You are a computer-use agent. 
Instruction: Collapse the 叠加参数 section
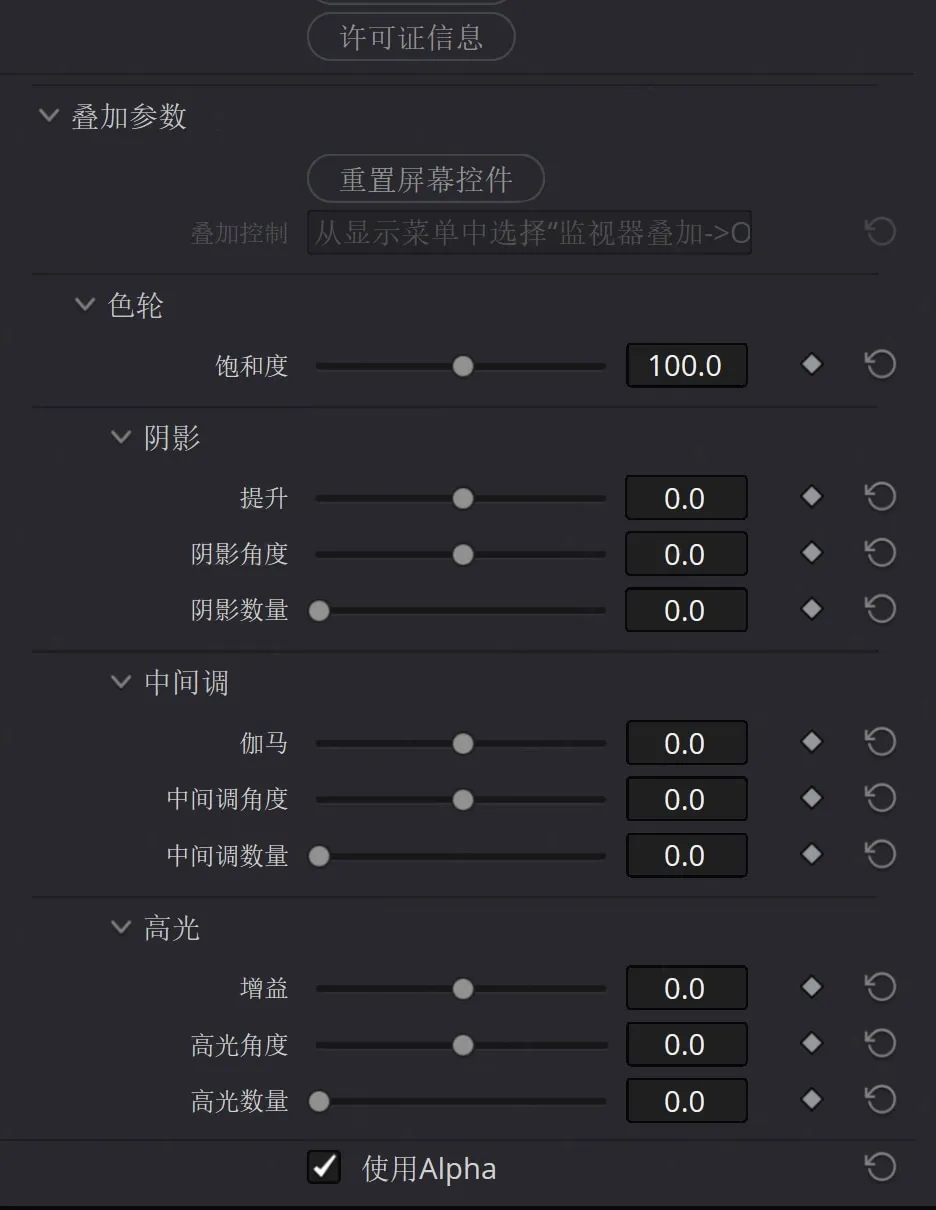click(48, 116)
